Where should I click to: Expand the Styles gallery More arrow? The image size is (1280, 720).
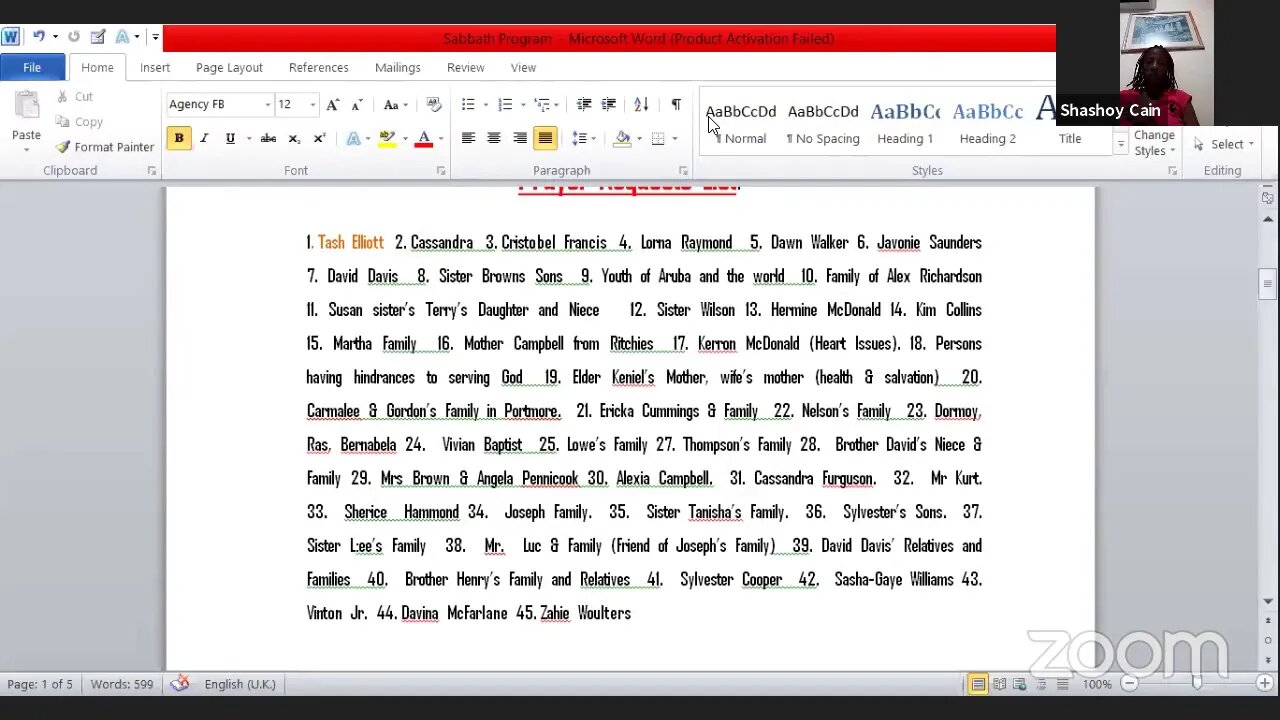(x=1121, y=145)
